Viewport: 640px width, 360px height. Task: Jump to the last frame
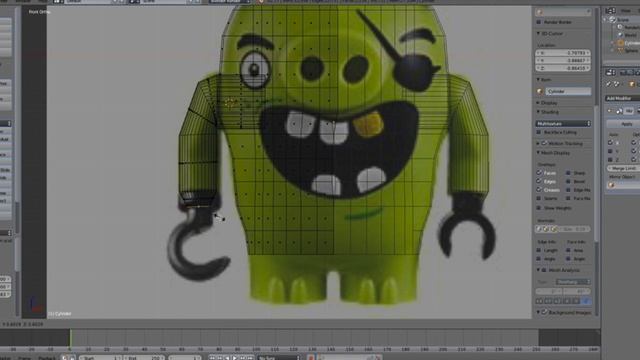(x=250, y=358)
